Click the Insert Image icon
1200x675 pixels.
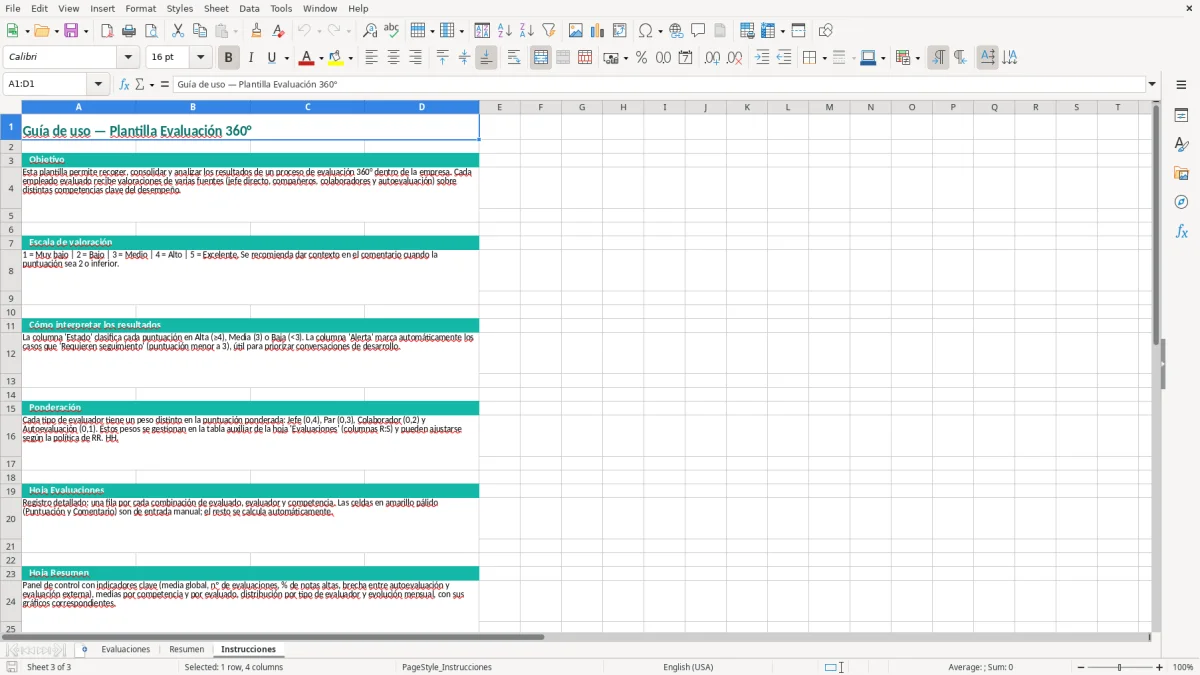pyautogui.click(x=576, y=31)
